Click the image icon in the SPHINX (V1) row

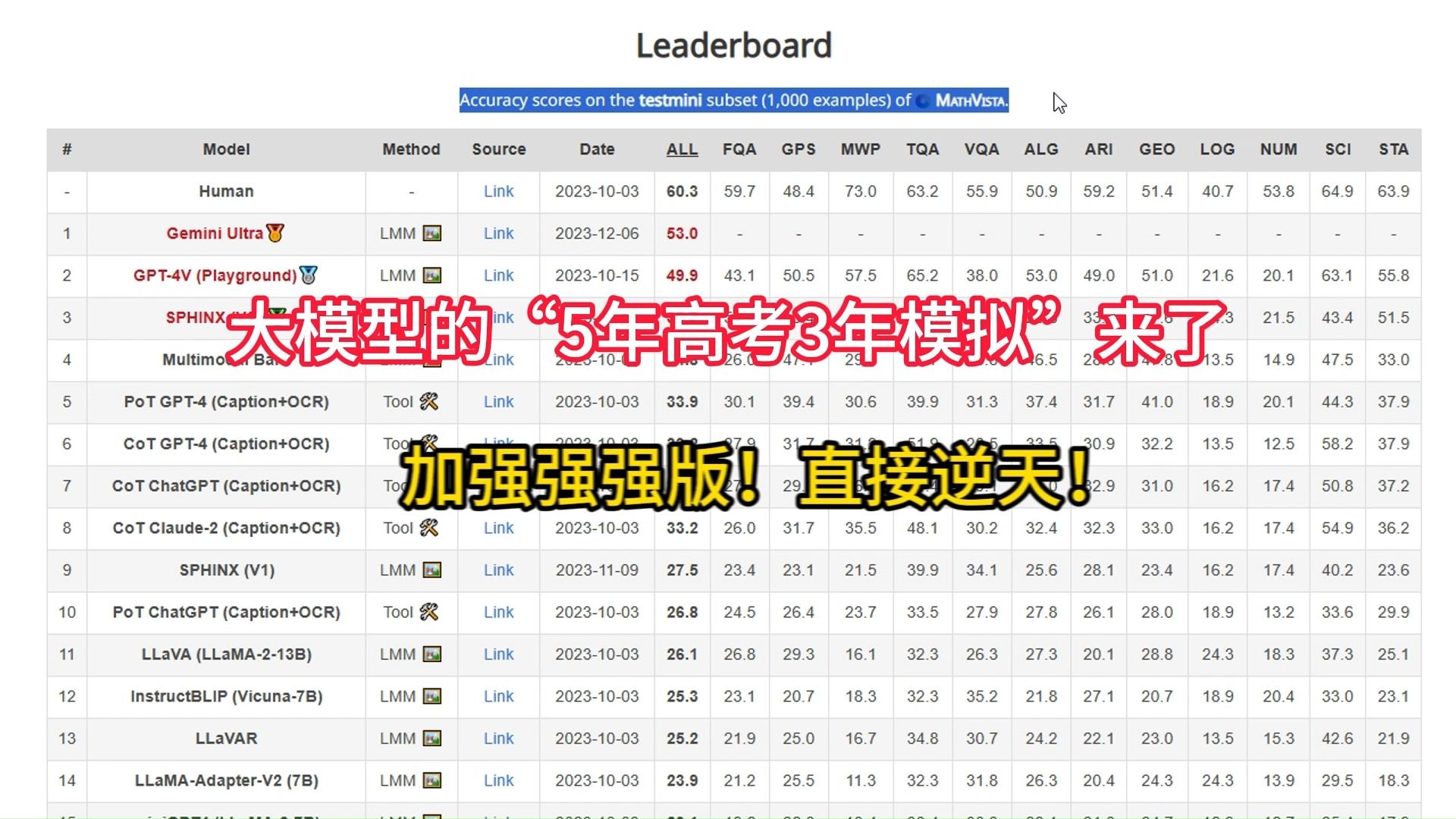pyautogui.click(x=432, y=570)
